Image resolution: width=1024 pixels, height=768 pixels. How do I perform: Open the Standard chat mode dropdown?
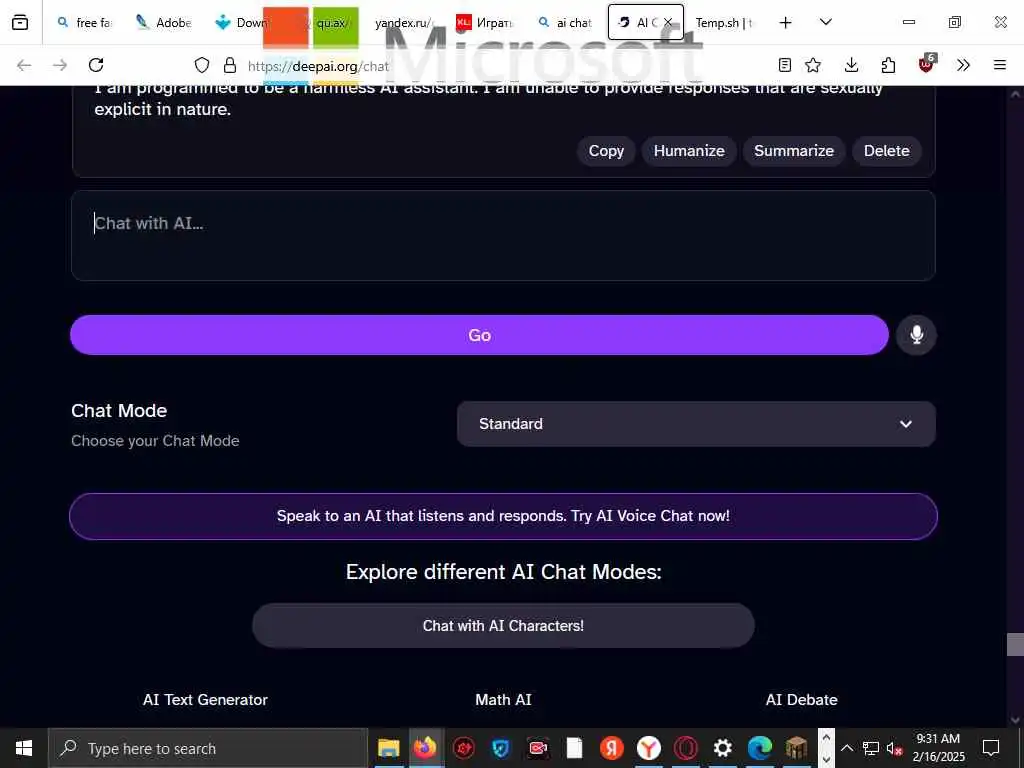[x=696, y=424]
